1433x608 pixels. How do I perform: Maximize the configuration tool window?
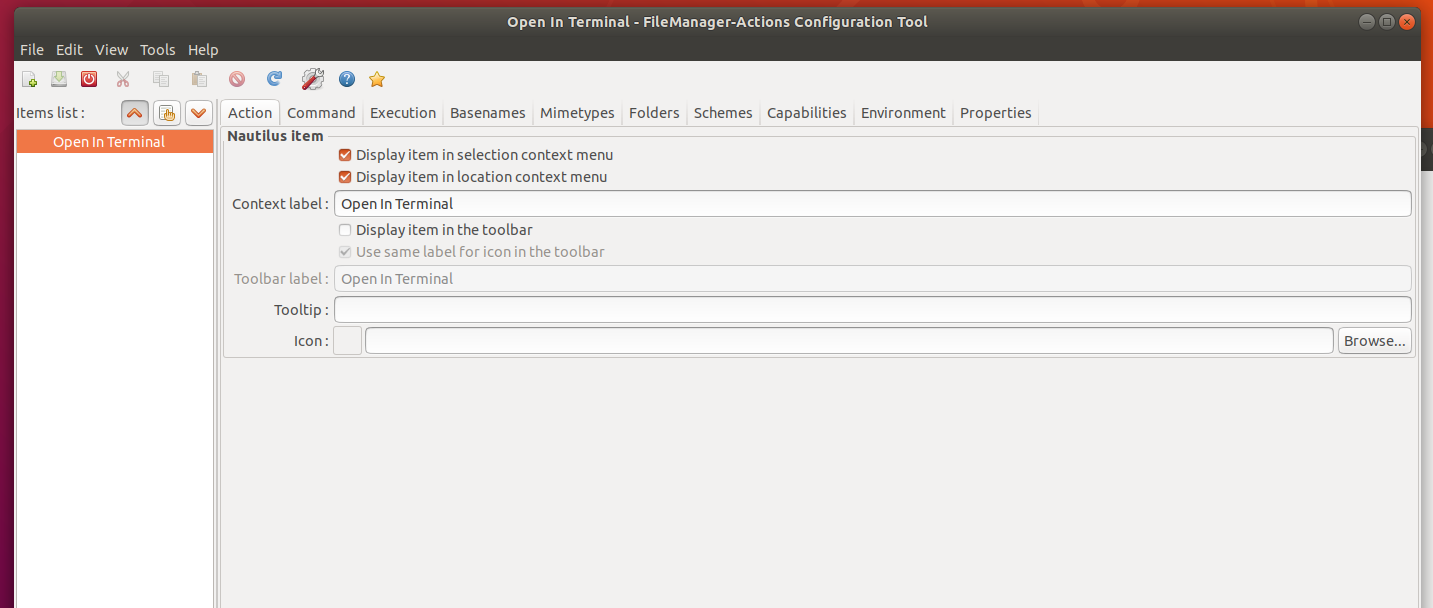pos(1387,22)
